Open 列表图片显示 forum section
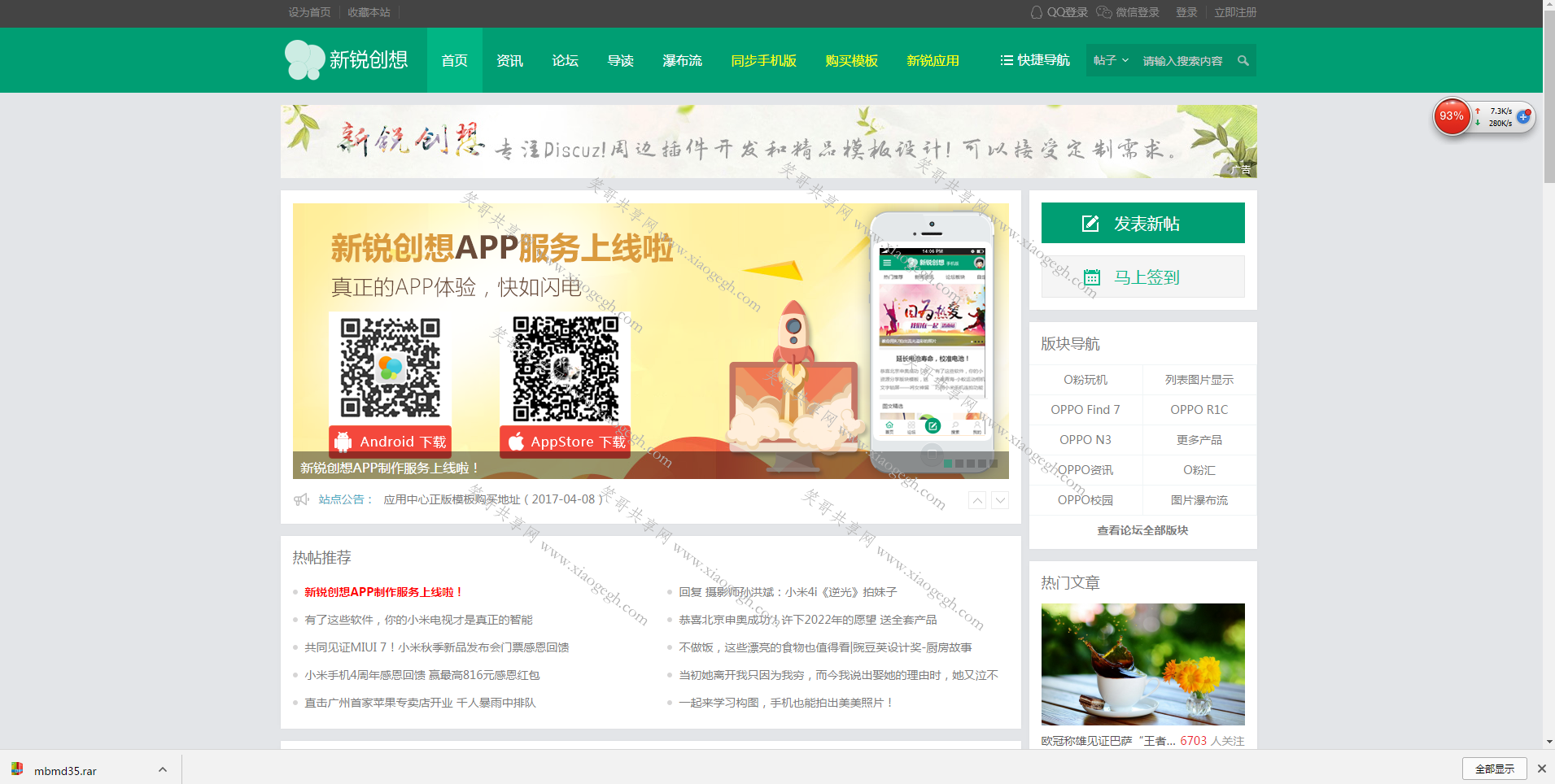Image resolution: width=1555 pixels, height=784 pixels. click(1199, 380)
